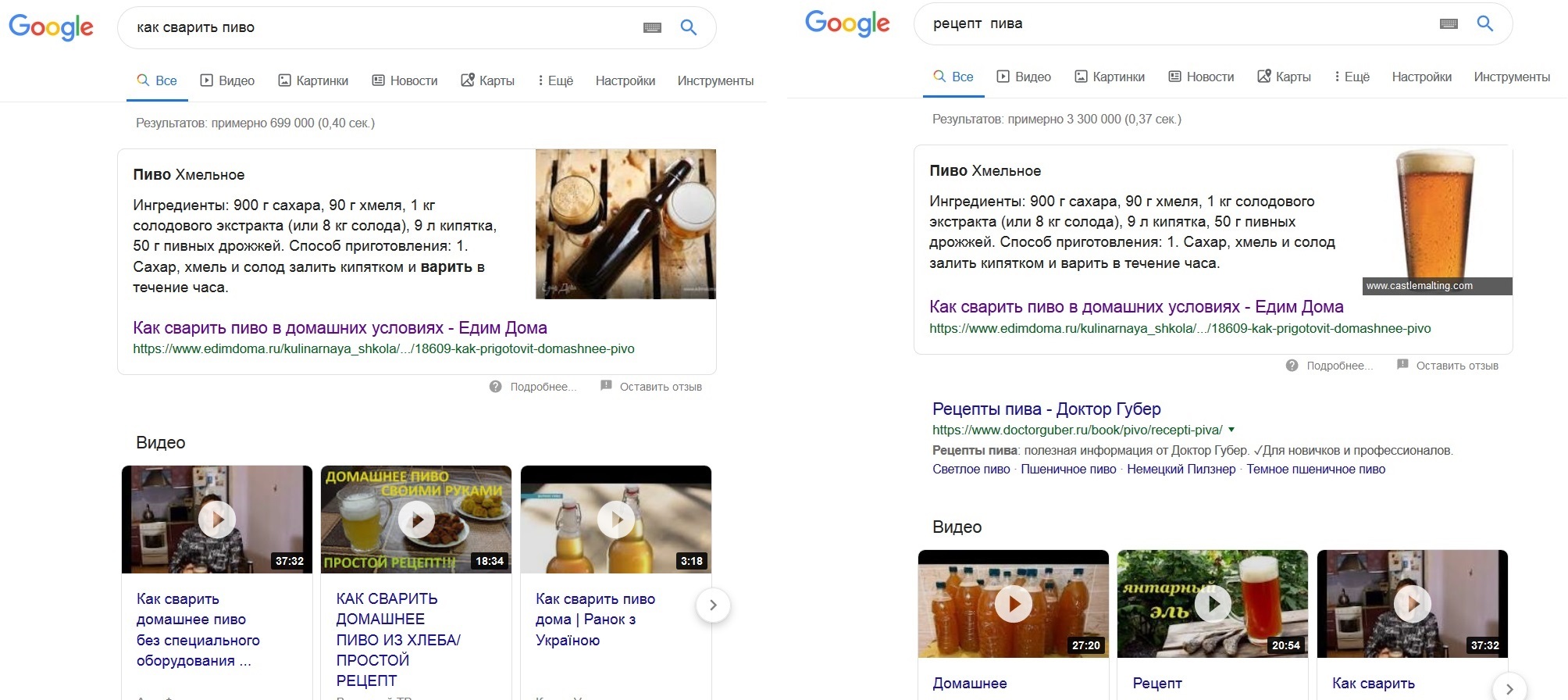This screenshot has height=700, width=1568.
Task: Open video title 'Как сварить' in right results
Action: pos(1374,684)
